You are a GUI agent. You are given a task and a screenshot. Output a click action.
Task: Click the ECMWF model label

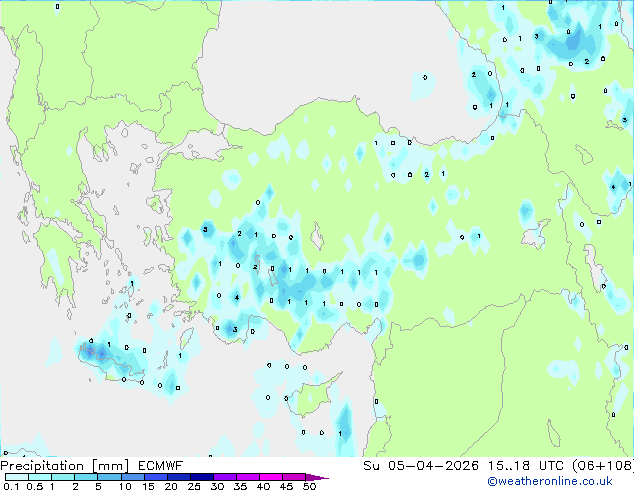click(x=161, y=466)
